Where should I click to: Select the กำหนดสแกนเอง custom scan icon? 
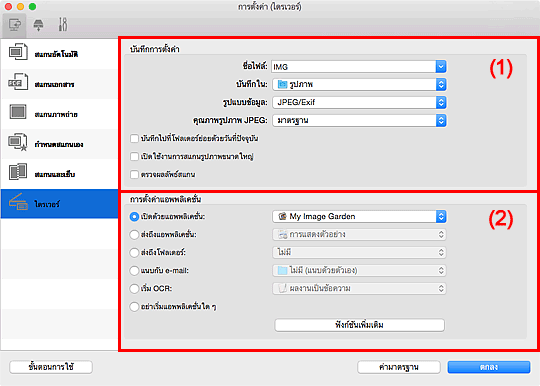pos(18,142)
